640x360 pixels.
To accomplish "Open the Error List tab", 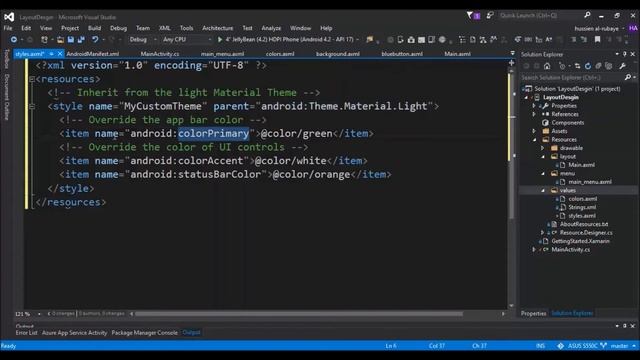I will (27, 333).
